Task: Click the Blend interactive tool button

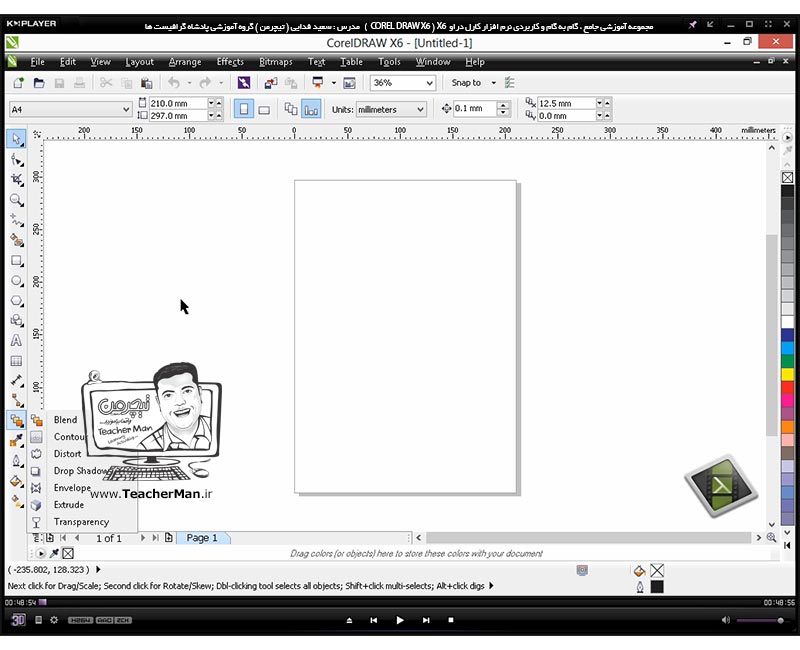Action: [16, 420]
